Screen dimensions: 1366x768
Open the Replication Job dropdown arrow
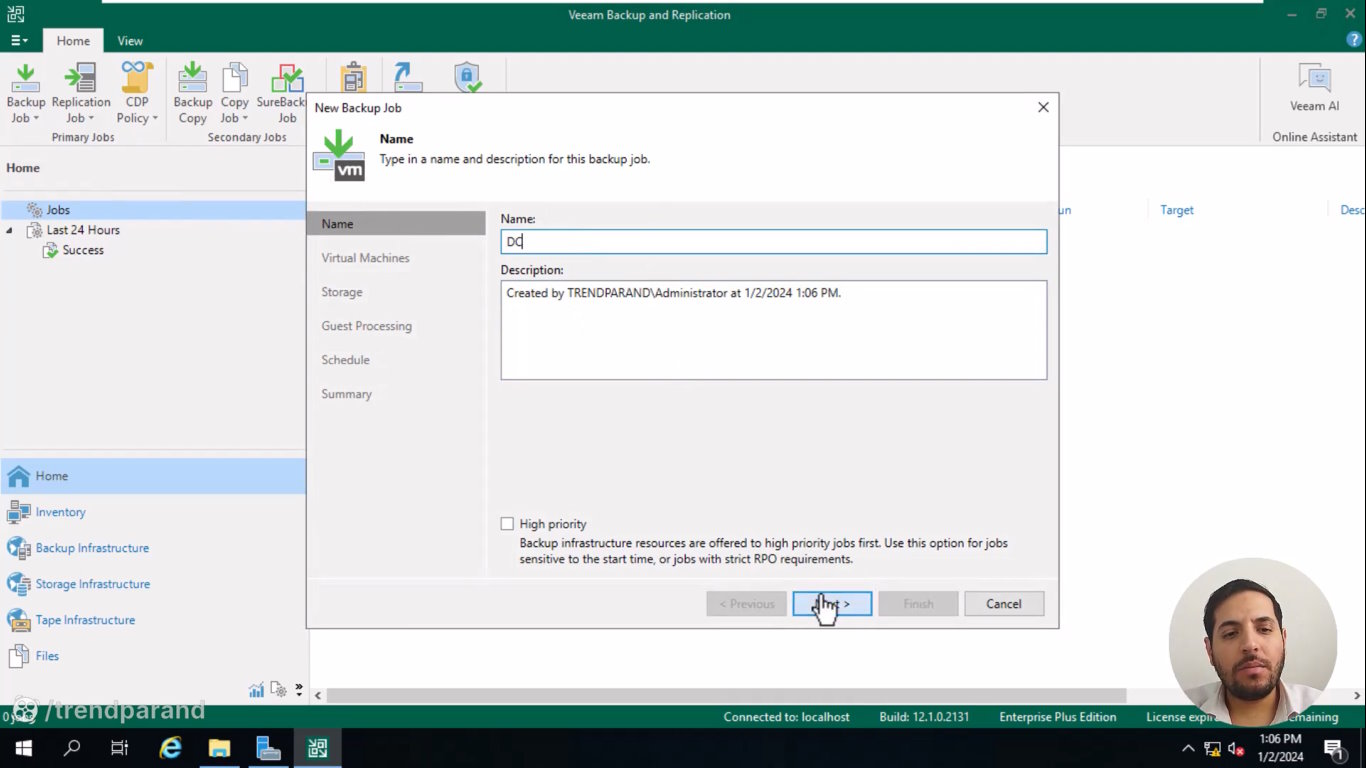[90, 119]
